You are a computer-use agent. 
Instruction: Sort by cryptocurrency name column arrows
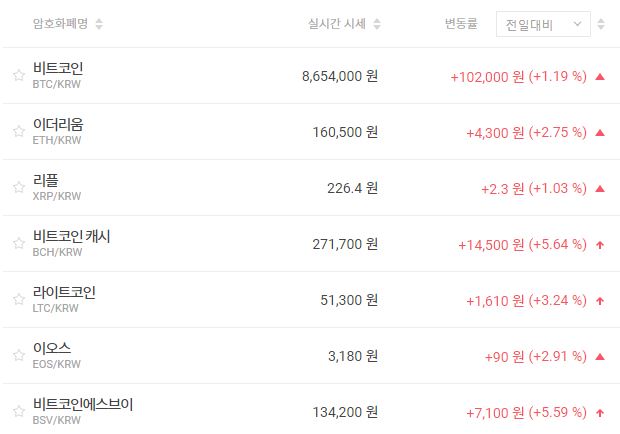[x=98, y=24]
